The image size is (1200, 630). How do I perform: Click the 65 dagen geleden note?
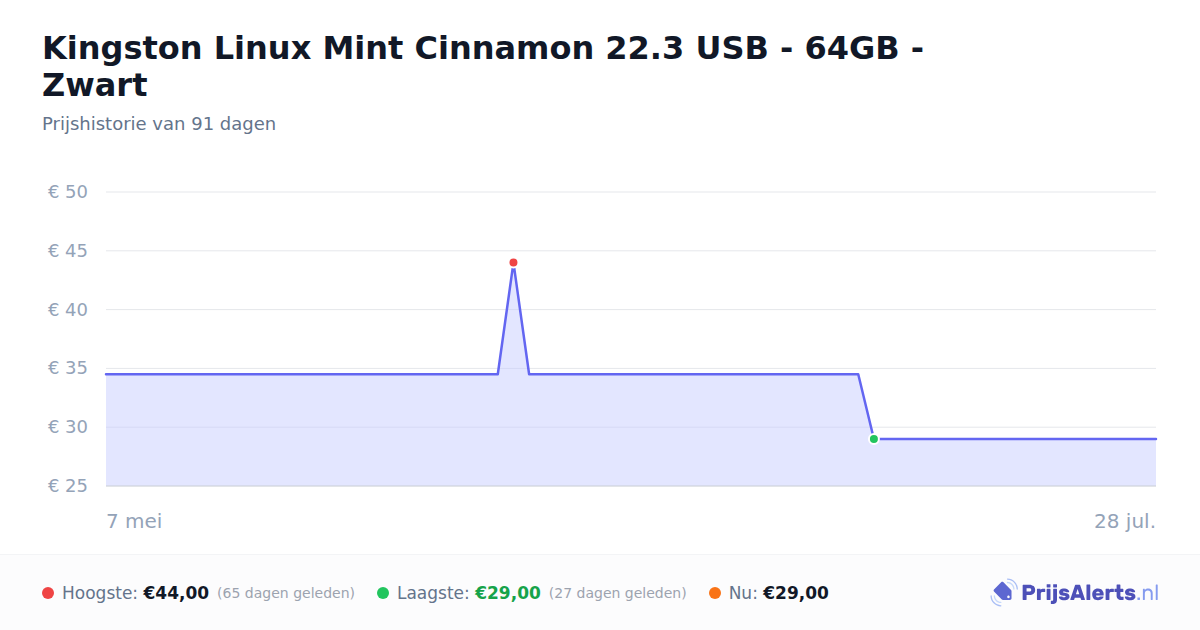click(286, 593)
